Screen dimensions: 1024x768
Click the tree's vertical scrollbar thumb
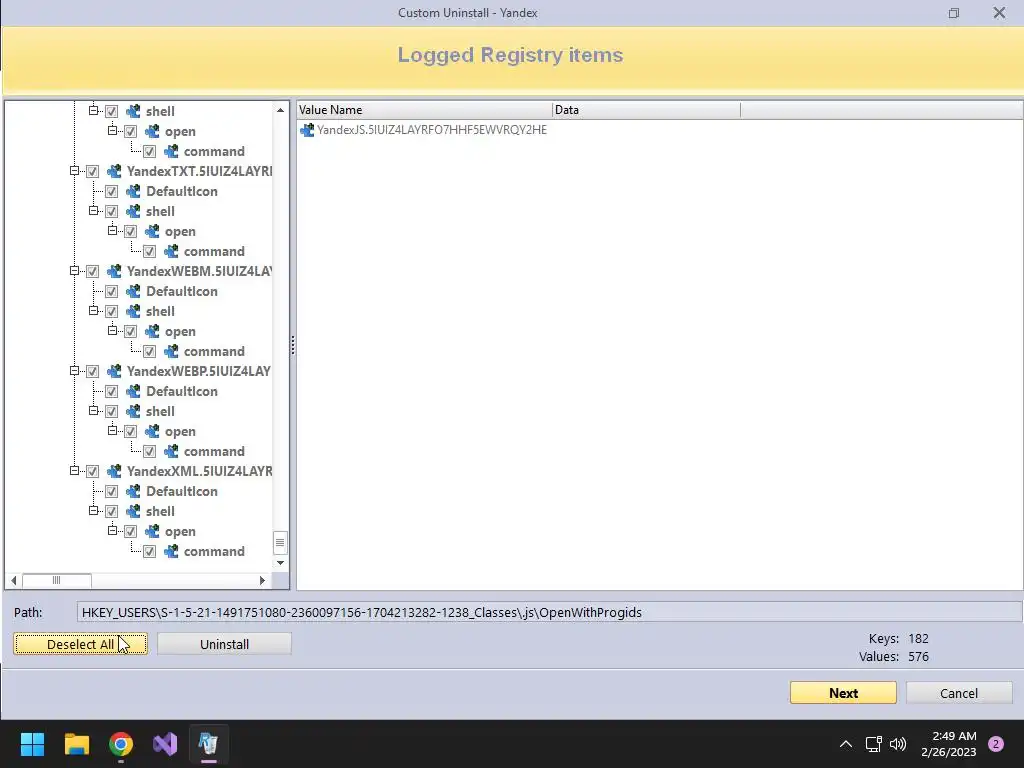280,542
